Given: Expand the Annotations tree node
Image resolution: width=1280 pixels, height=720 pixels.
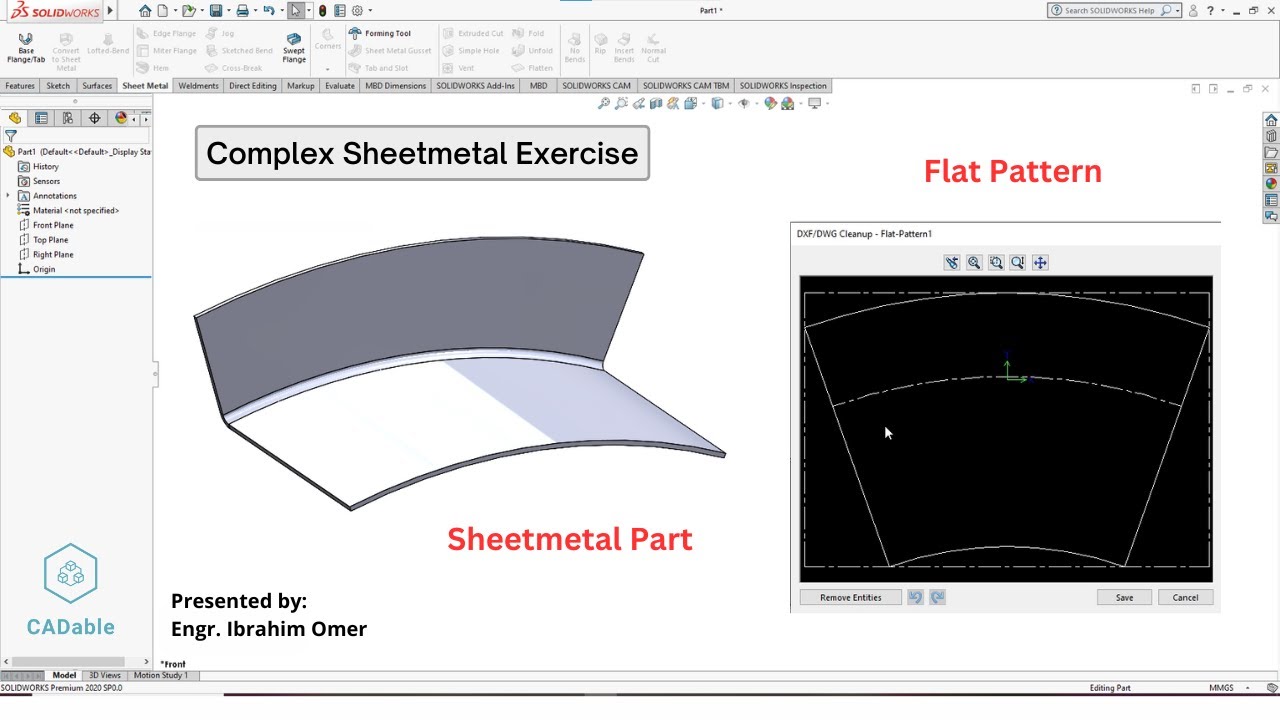Looking at the screenshot, I should [x=8, y=196].
